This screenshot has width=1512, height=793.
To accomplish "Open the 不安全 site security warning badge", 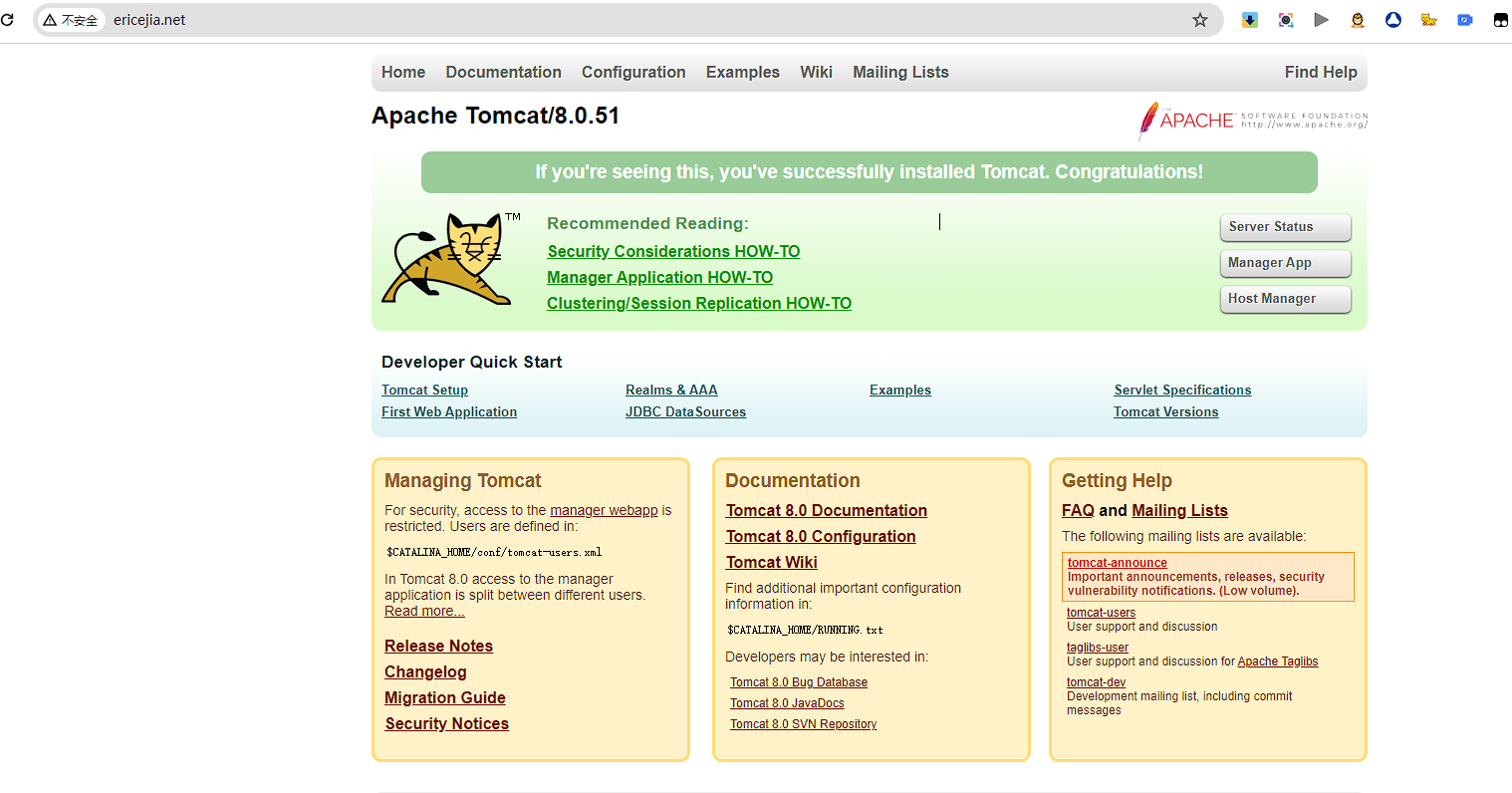I will coord(71,20).
